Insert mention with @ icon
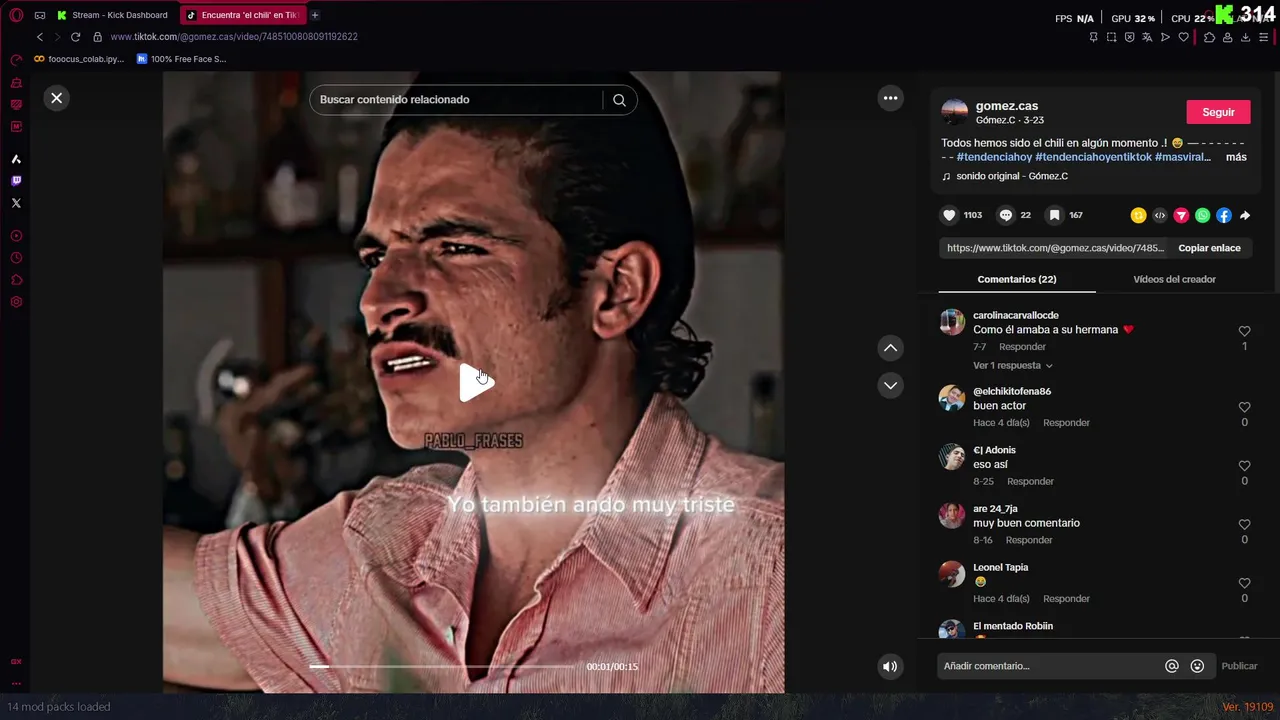Screen dimensions: 1280x720 pyautogui.click(x=1172, y=666)
